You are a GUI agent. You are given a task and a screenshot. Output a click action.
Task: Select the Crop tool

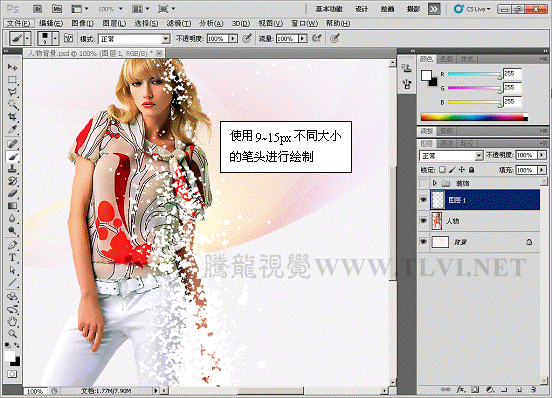click(x=12, y=117)
